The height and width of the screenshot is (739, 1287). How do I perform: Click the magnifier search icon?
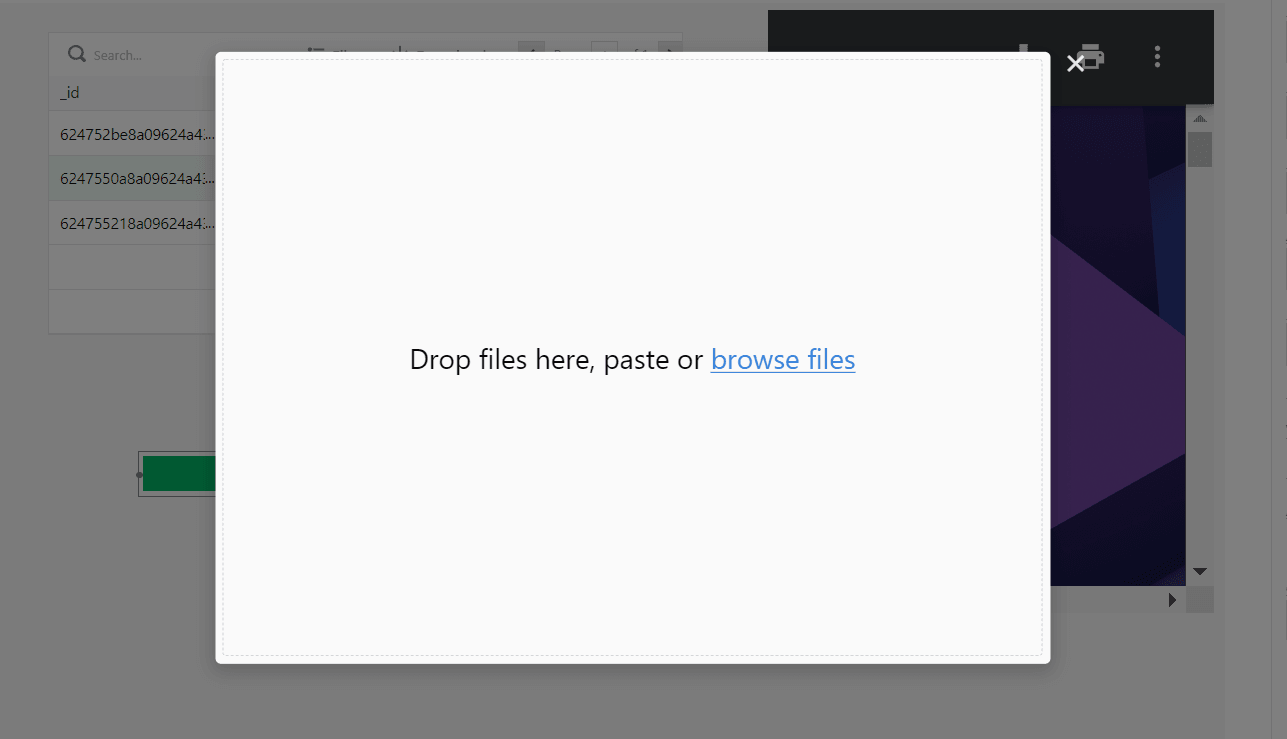[x=76, y=54]
